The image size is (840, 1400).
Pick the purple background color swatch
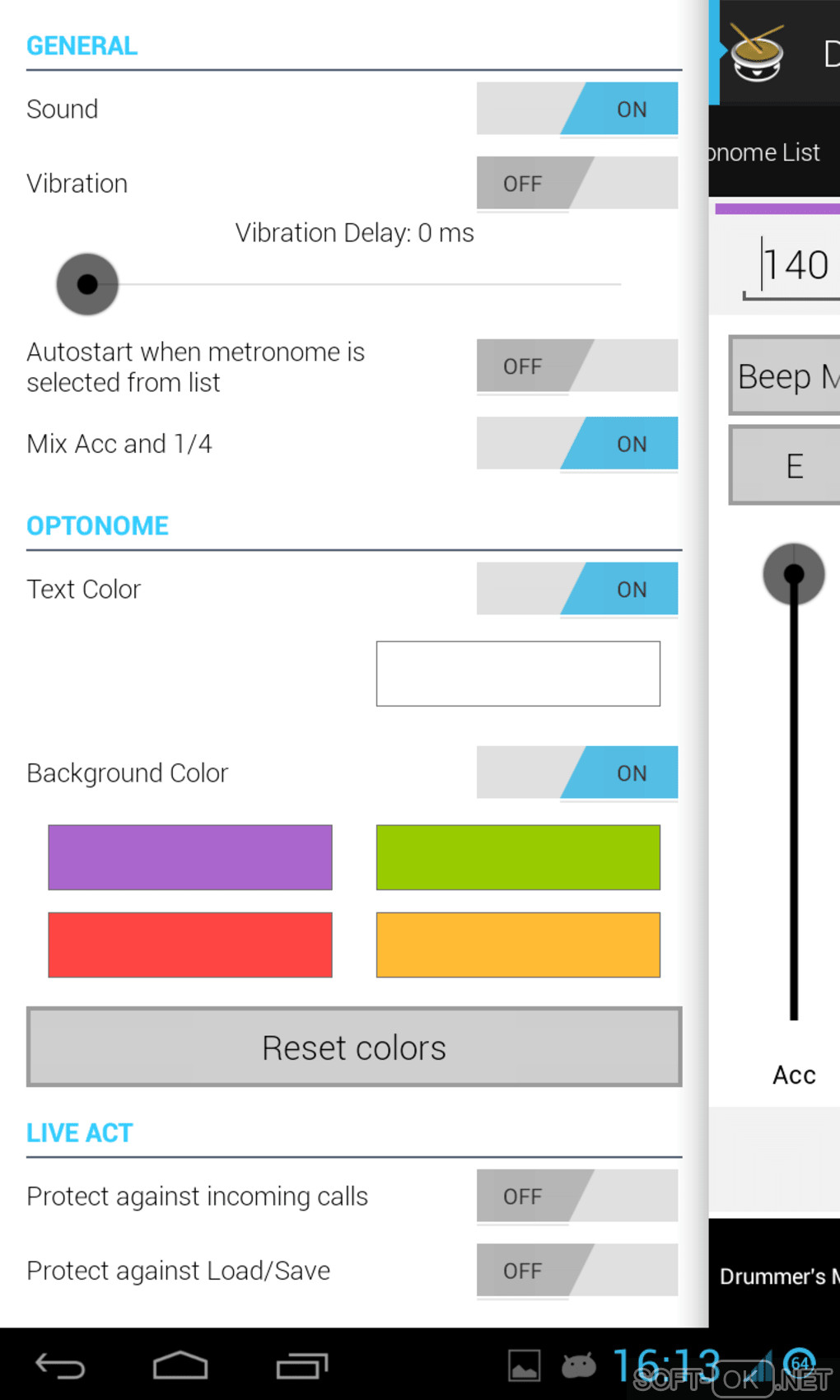(x=190, y=857)
